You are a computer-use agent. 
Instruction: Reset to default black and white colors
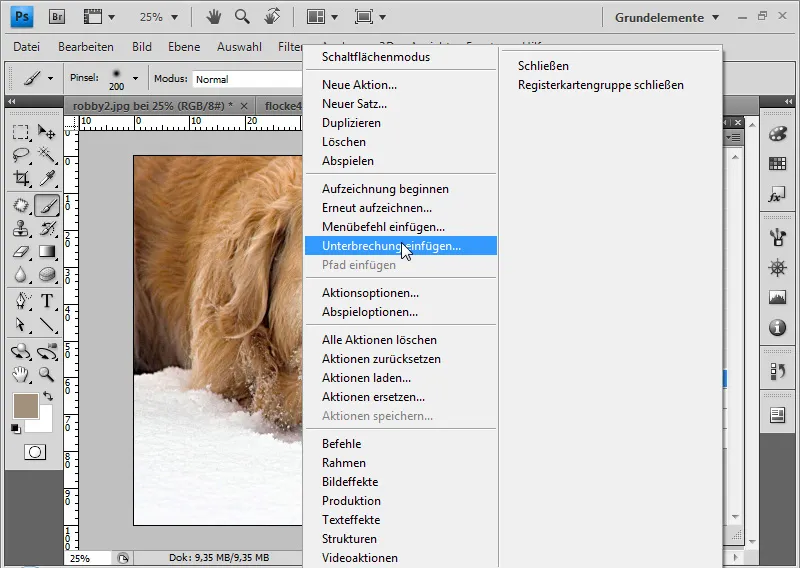[16, 429]
